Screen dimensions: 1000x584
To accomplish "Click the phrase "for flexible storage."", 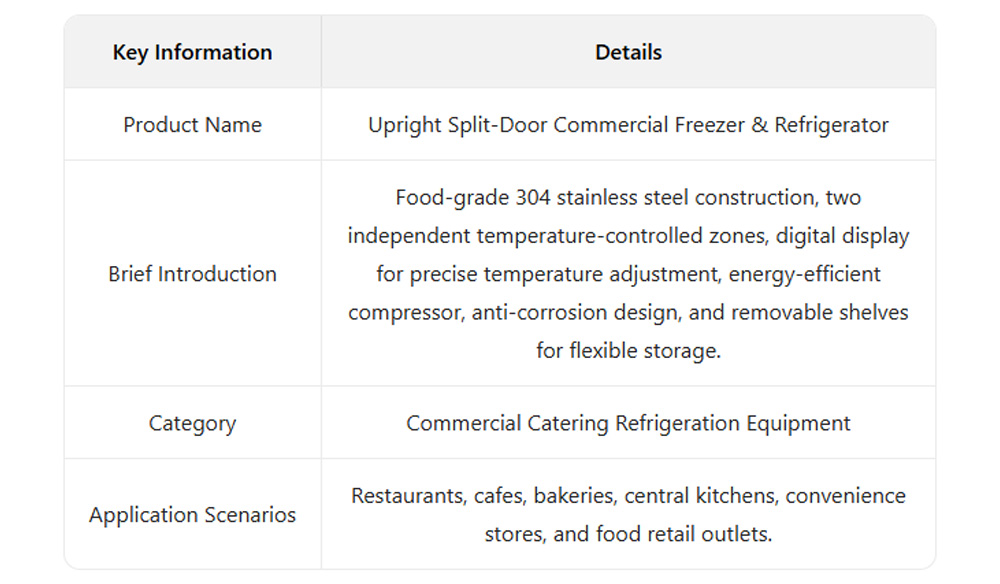I will pos(628,350).
